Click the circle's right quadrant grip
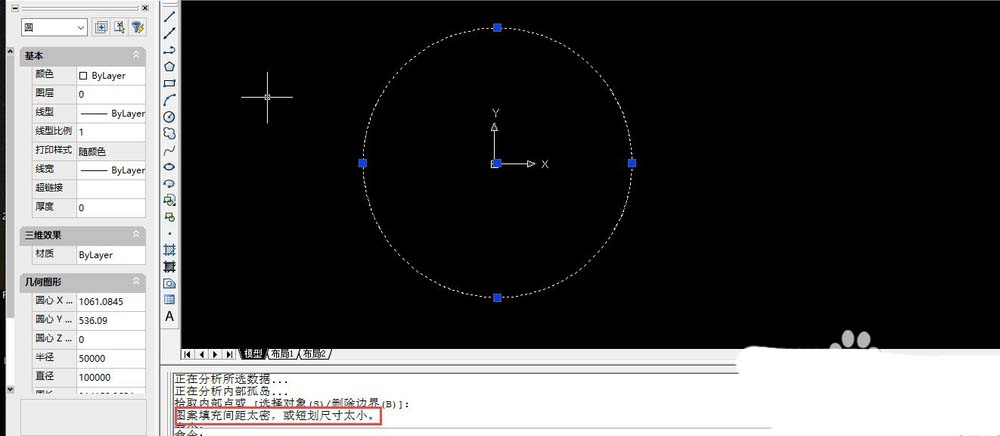This screenshot has height=436, width=1000. pos(632,163)
